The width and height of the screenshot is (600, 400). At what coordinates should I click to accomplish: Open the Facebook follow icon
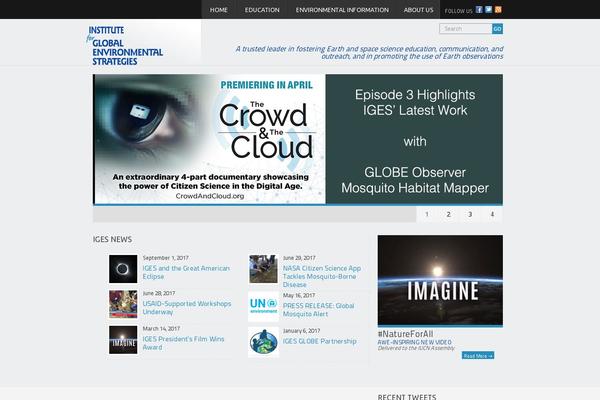tap(479, 10)
